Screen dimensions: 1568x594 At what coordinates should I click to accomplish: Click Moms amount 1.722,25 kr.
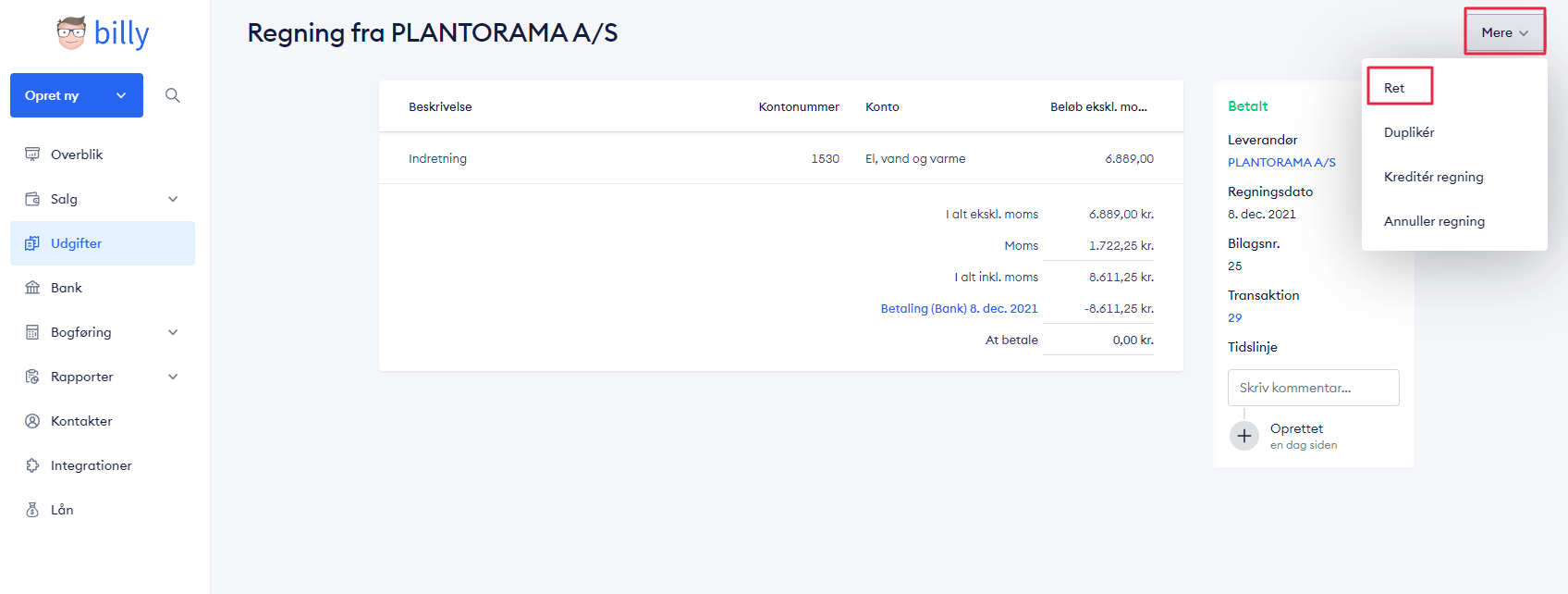1121,245
